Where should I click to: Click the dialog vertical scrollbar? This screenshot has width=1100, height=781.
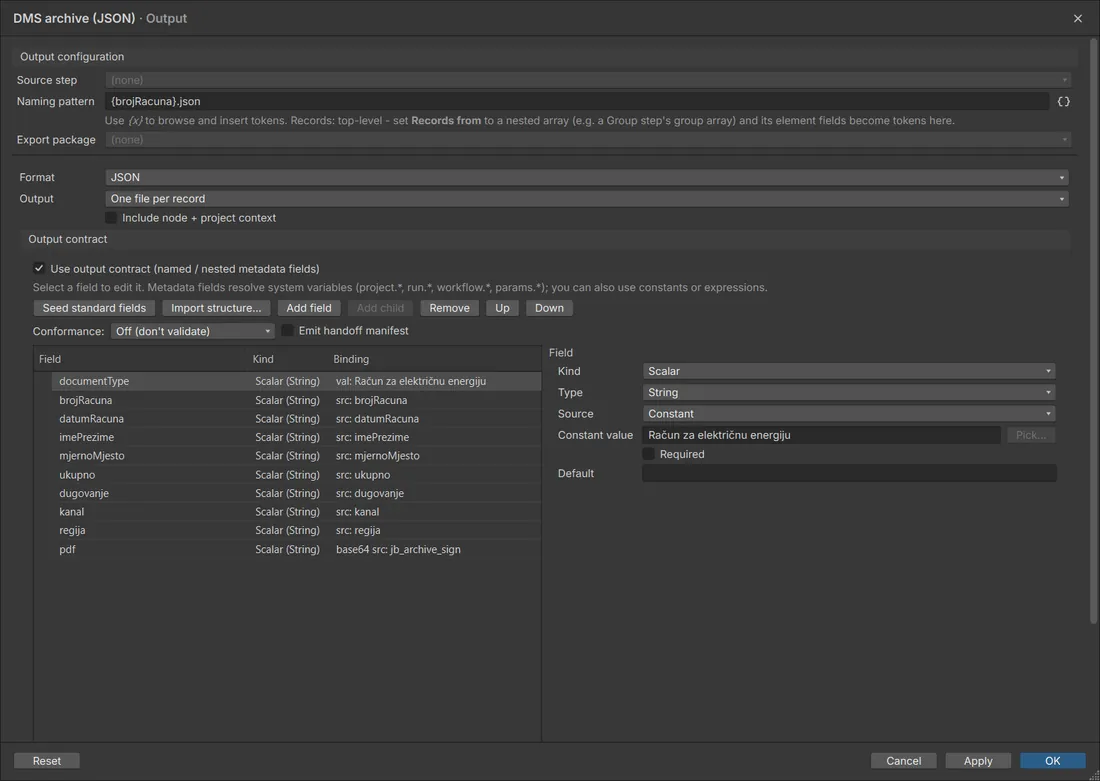point(1094,330)
